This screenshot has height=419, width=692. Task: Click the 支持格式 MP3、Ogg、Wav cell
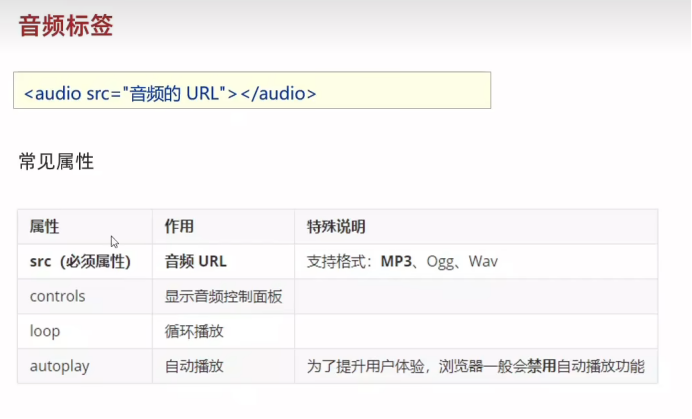point(403,261)
